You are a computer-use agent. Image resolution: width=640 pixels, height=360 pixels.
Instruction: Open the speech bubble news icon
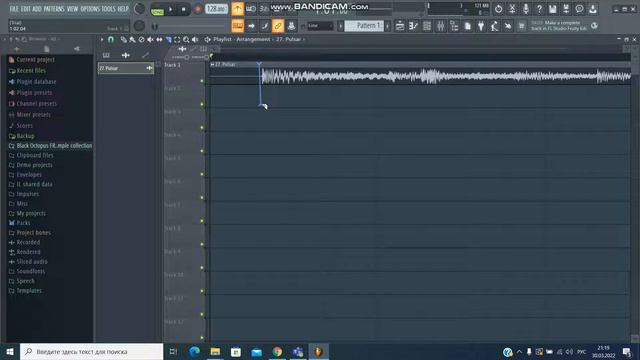click(x=580, y=9)
